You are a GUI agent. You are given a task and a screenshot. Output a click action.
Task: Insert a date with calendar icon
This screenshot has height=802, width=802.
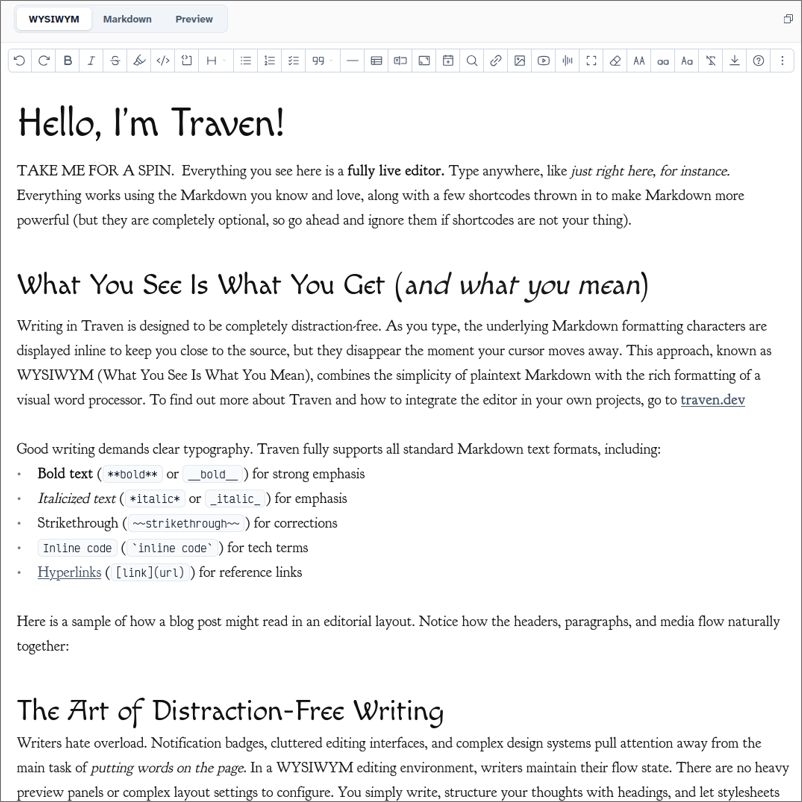click(448, 61)
